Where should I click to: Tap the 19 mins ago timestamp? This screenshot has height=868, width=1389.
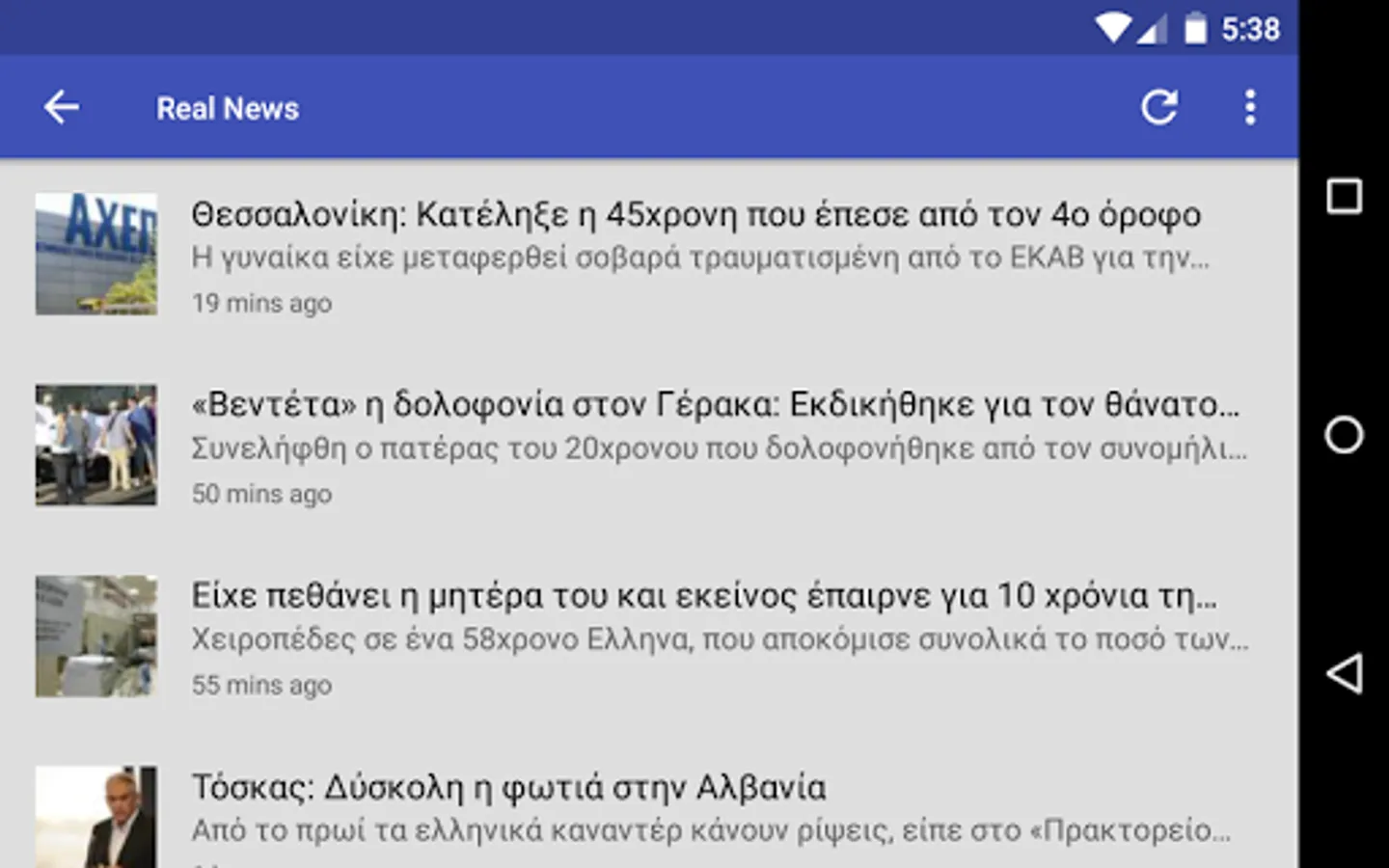tap(261, 303)
